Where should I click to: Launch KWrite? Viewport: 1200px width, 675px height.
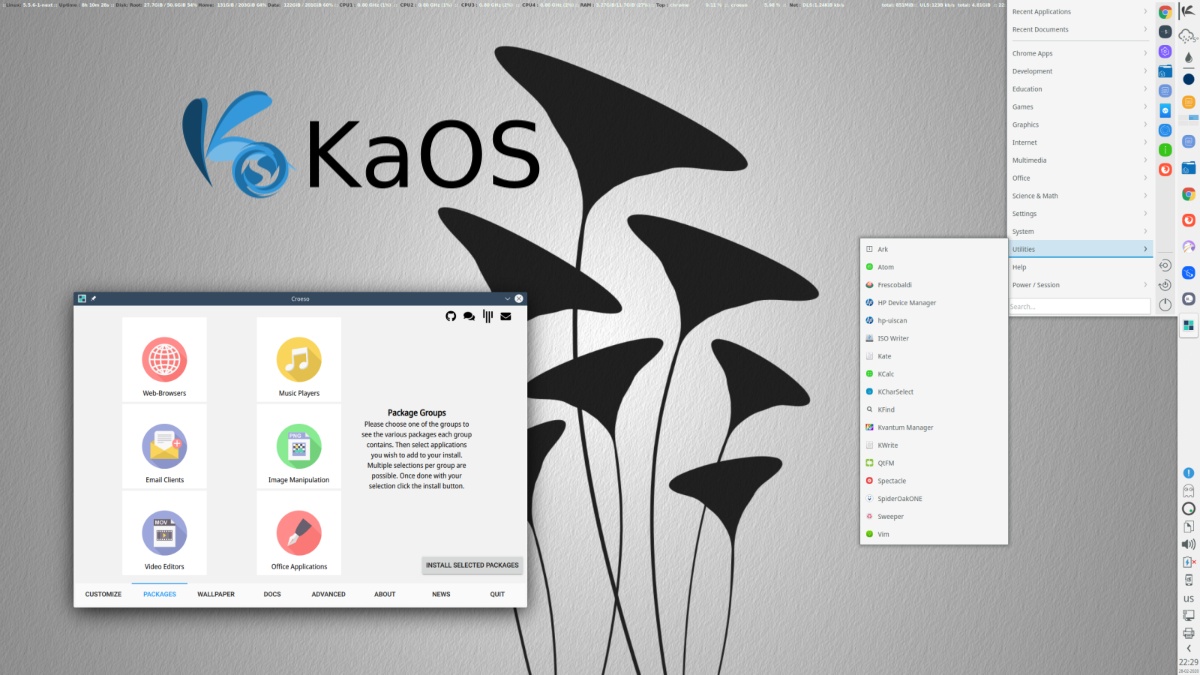coord(933,445)
